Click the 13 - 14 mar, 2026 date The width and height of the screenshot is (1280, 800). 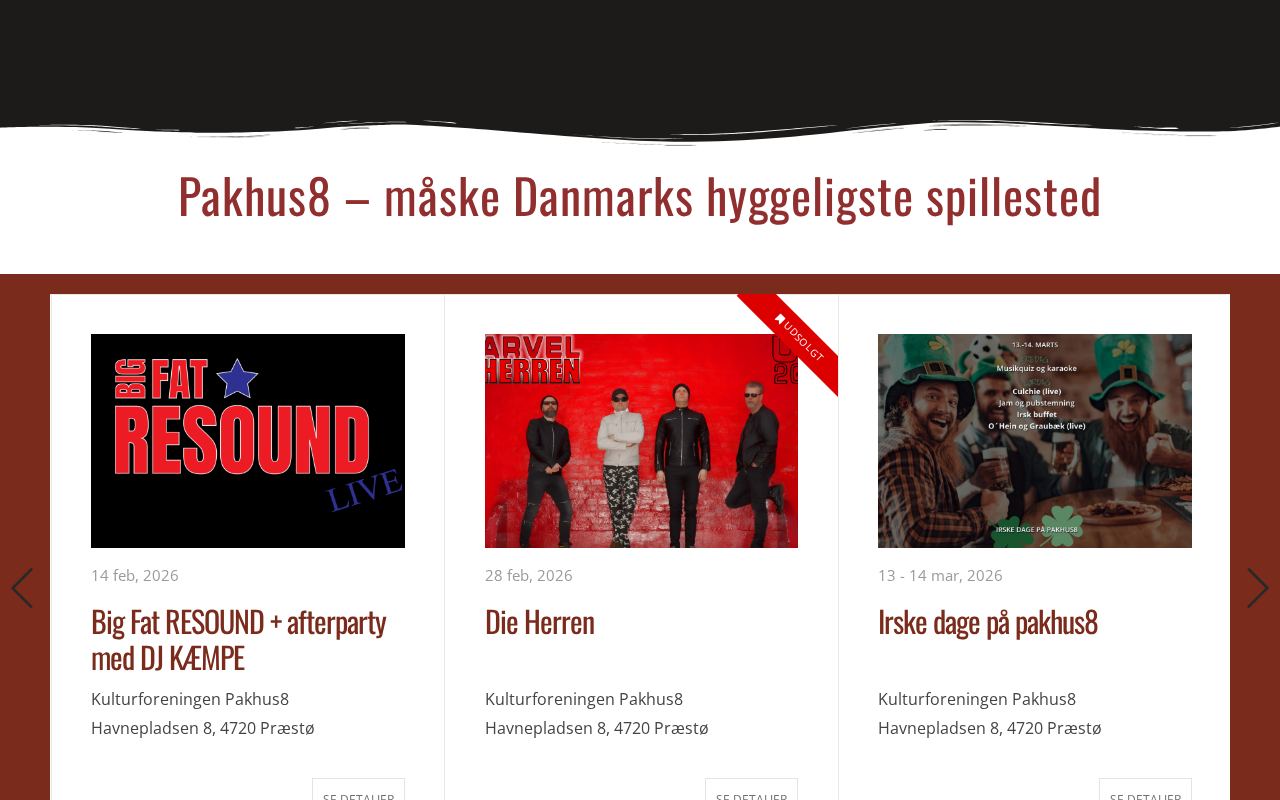(x=940, y=575)
